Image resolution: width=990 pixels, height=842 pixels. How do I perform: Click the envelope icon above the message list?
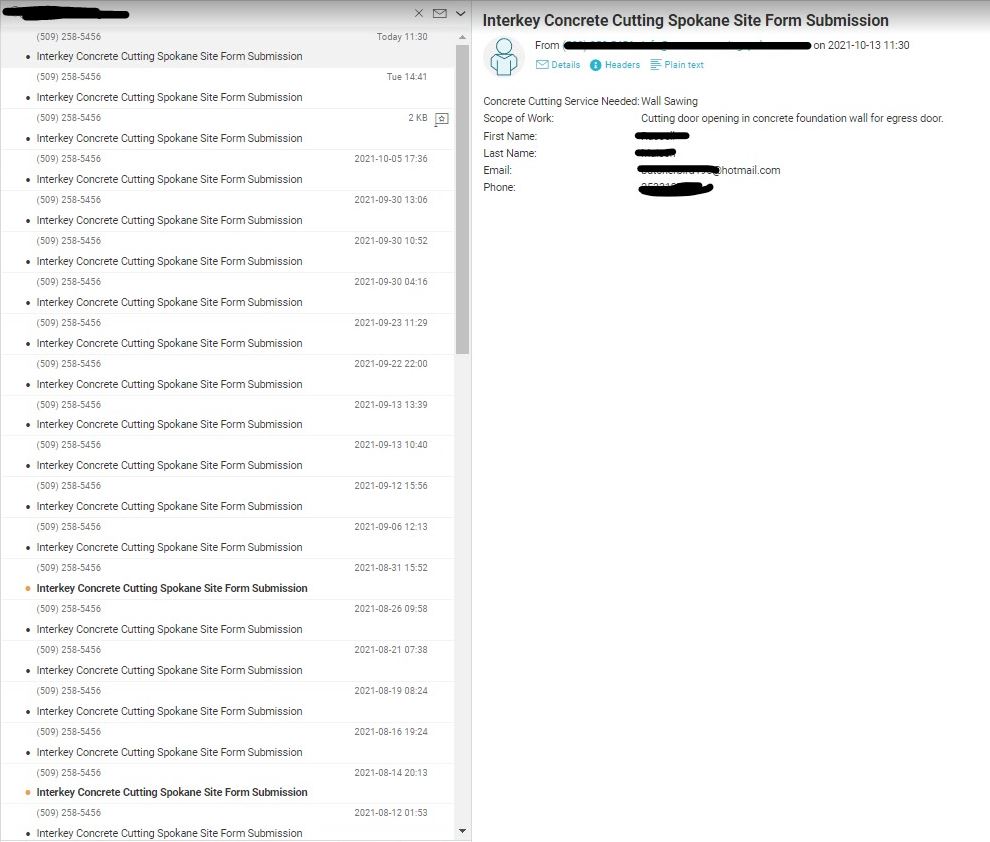(x=440, y=13)
